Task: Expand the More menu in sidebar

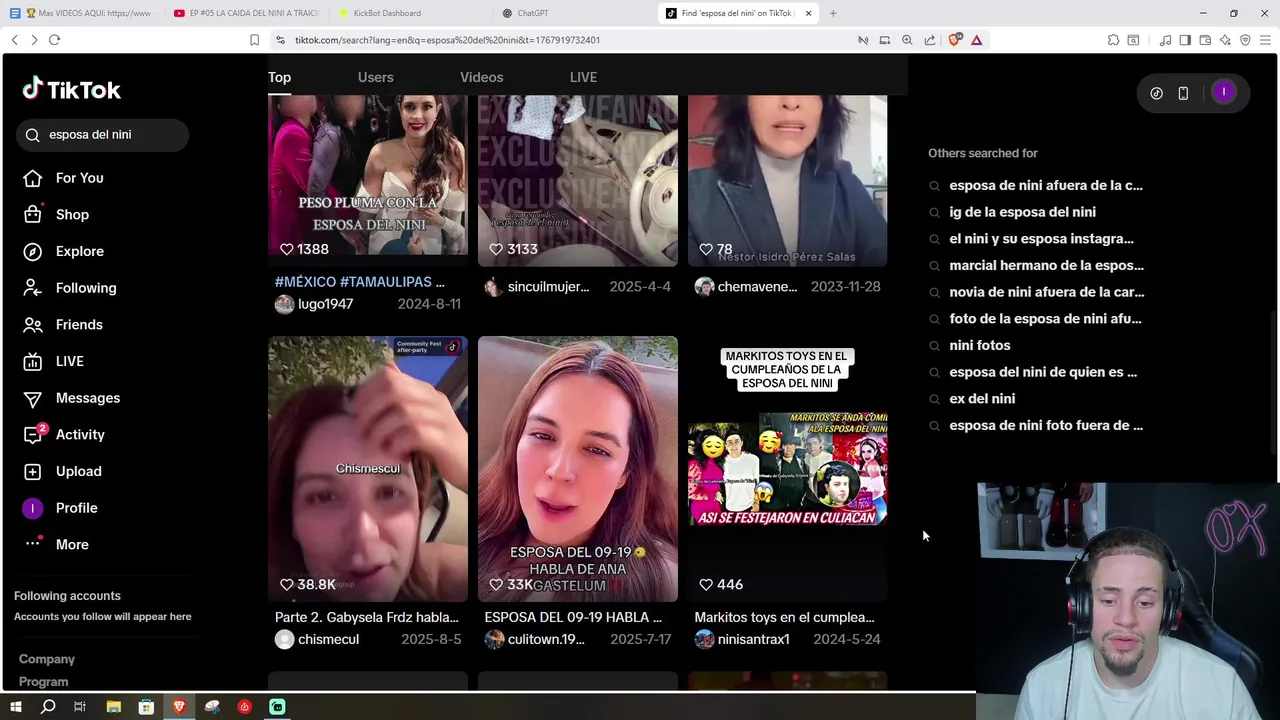Action: pos(57,545)
